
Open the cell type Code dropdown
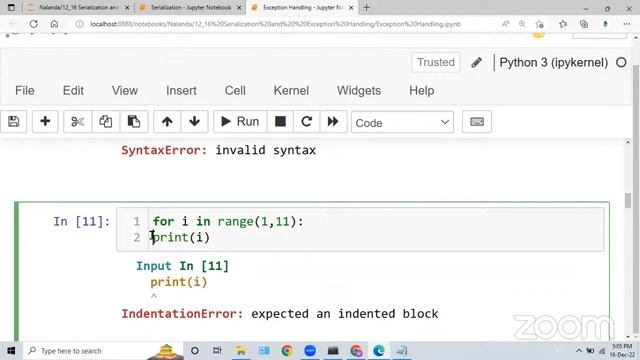click(x=402, y=122)
